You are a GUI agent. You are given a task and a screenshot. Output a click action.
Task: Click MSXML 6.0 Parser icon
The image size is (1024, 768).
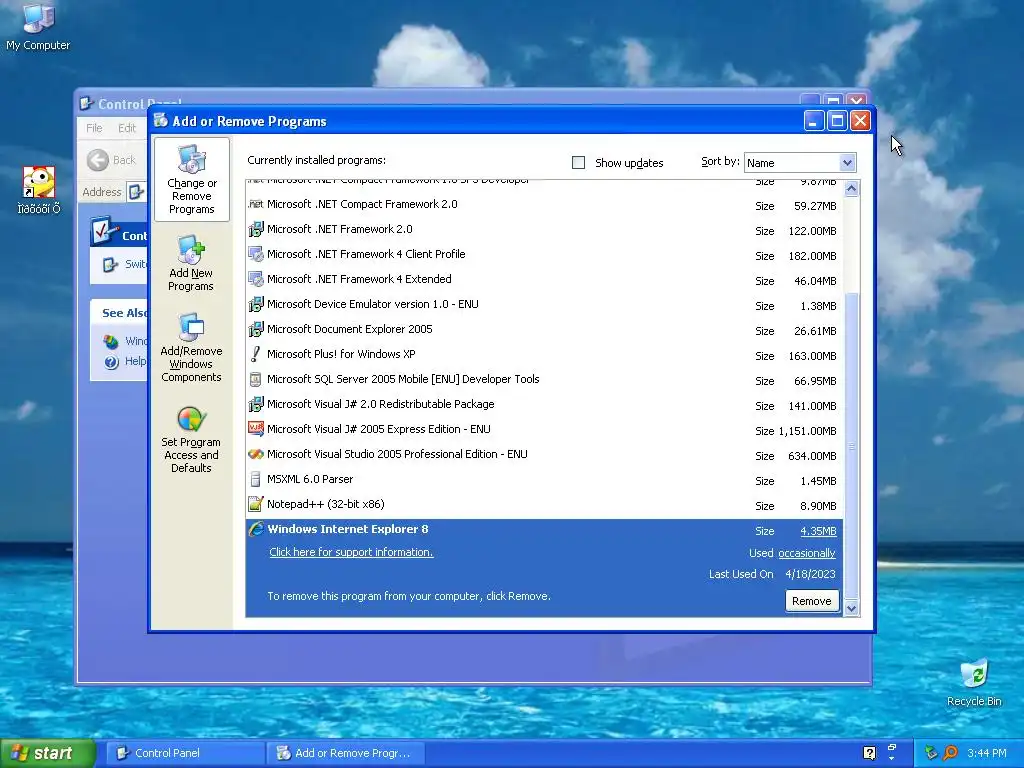(x=255, y=479)
